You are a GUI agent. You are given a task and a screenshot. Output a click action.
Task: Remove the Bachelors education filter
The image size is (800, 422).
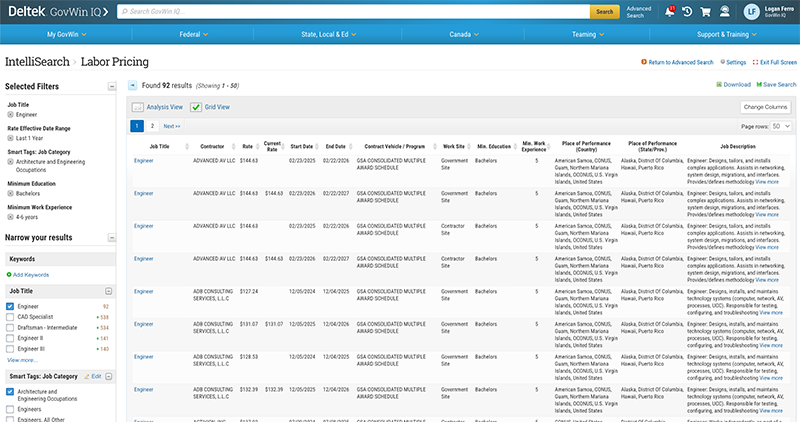pos(10,192)
